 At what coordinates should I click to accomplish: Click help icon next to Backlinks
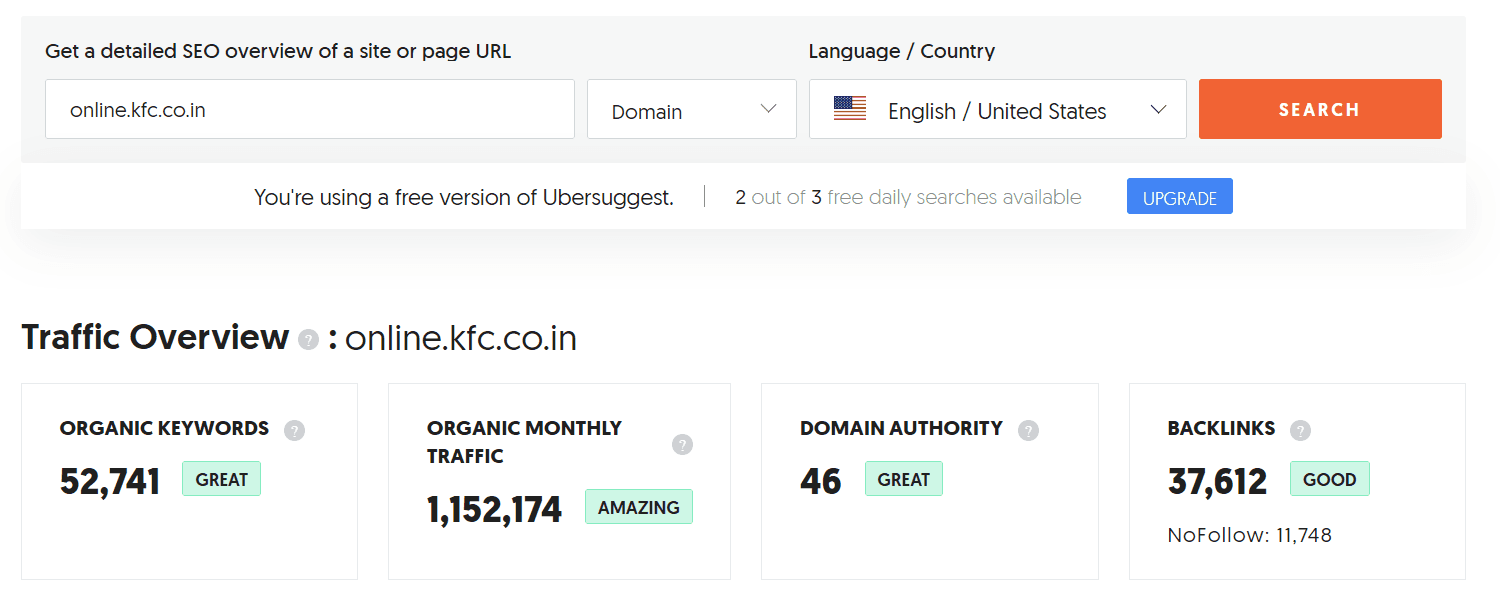click(x=1300, y=430)
